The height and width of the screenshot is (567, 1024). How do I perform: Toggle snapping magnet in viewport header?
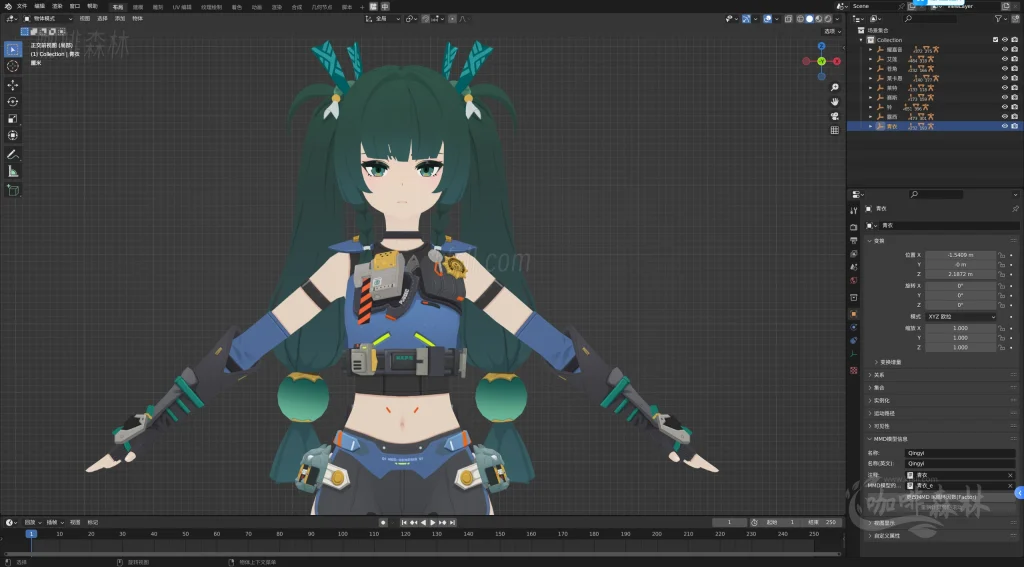(x=426, y=19)
